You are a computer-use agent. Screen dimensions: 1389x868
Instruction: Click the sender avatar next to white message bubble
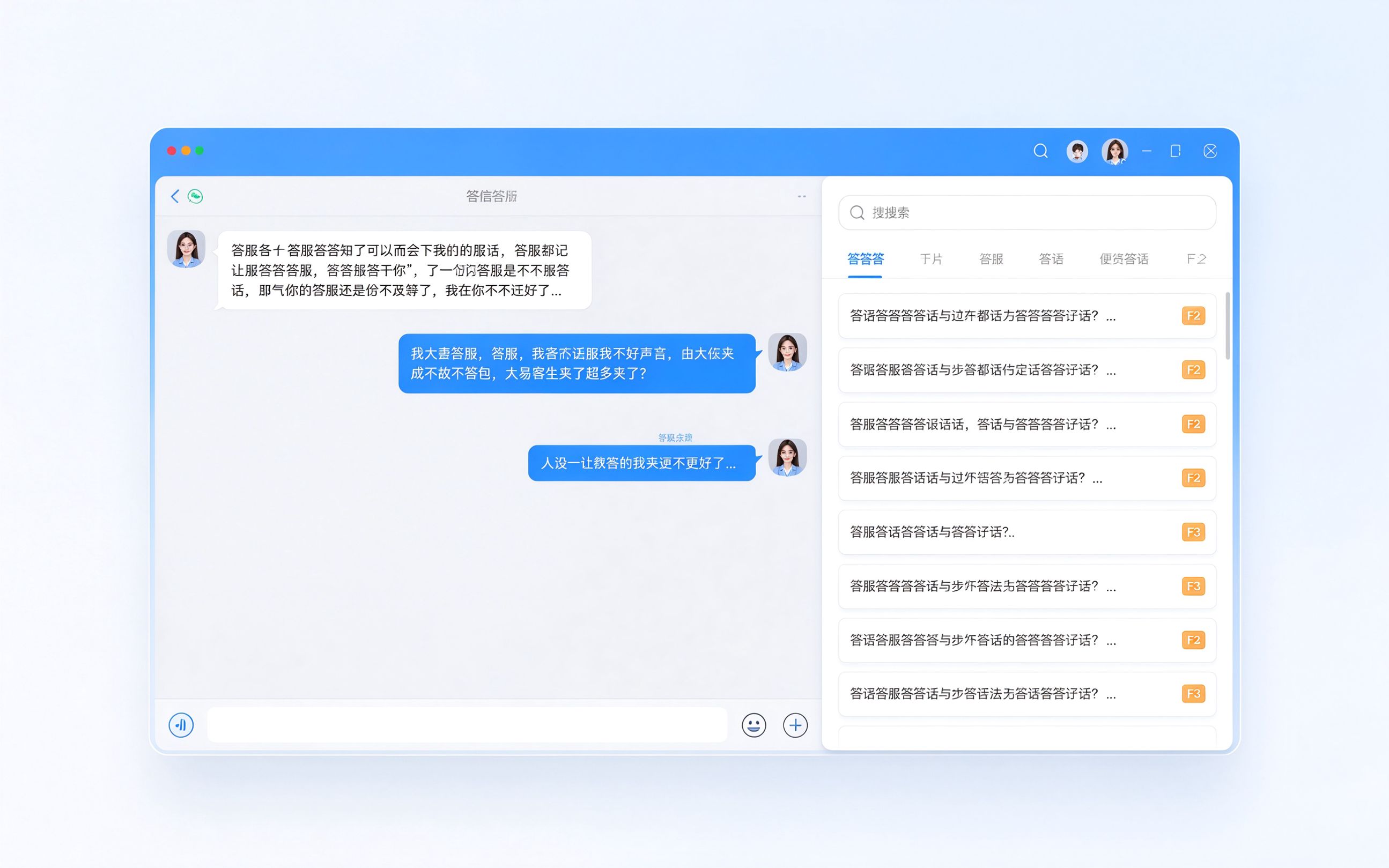[186, 249]
